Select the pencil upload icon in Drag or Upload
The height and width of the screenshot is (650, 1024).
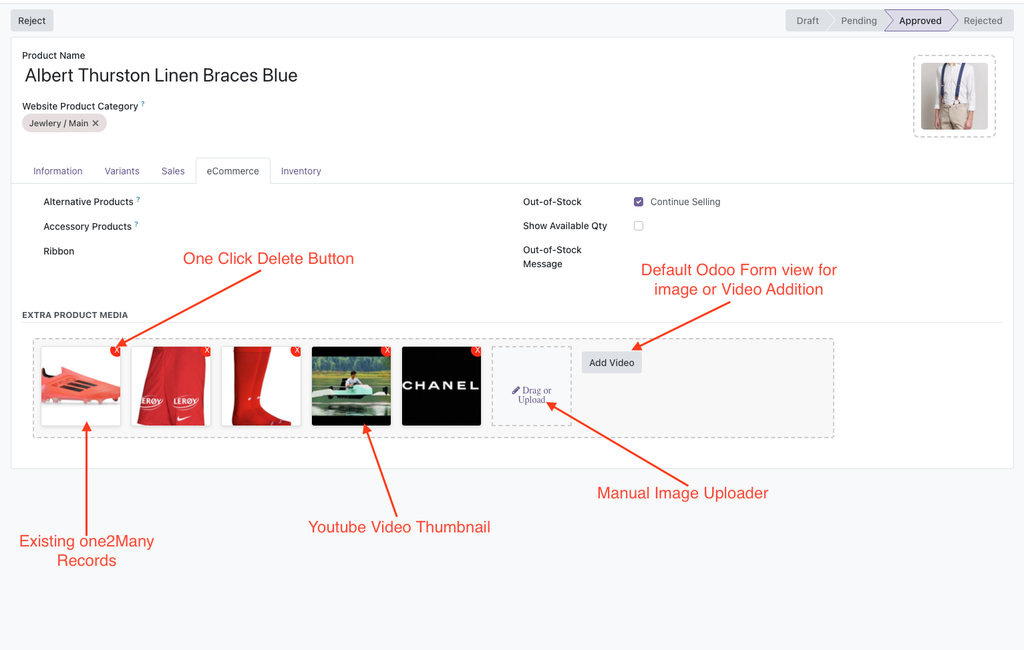[515, 390]
